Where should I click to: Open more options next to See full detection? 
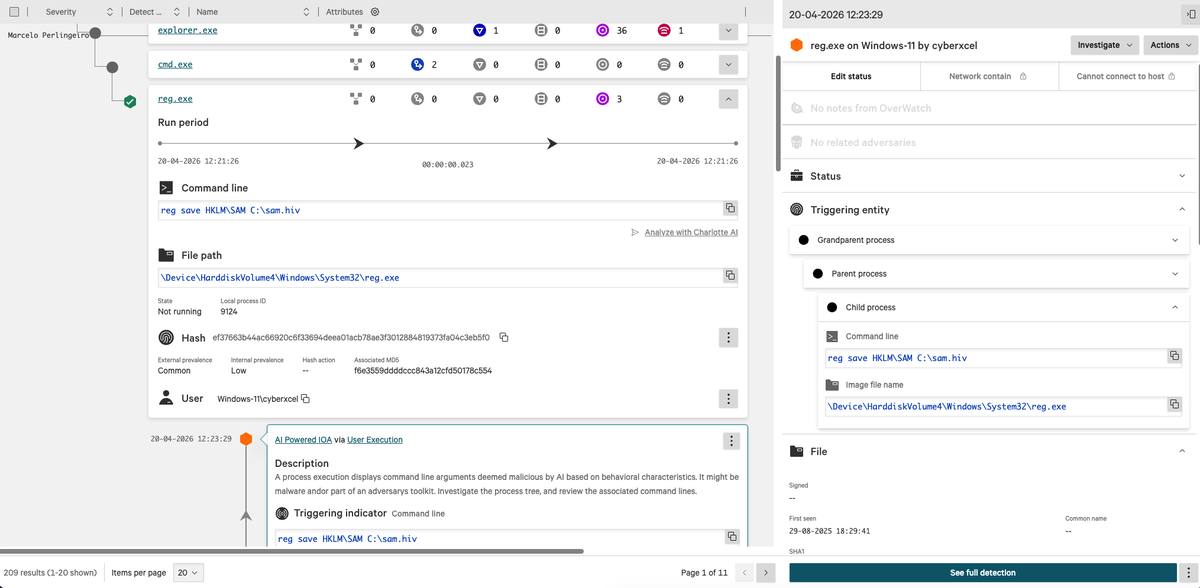[x=1188, y=572]
